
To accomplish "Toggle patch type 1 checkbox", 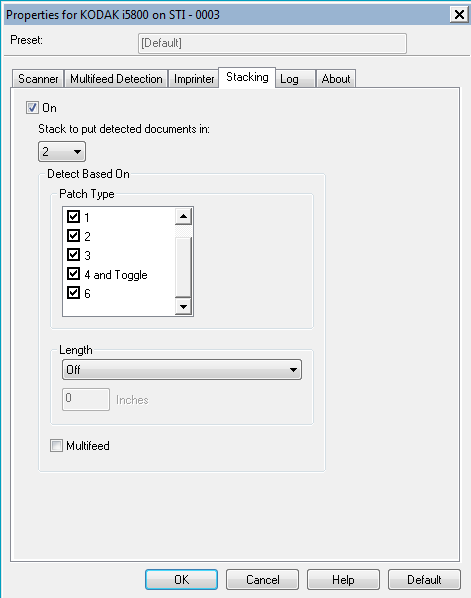I will point(73,217).
